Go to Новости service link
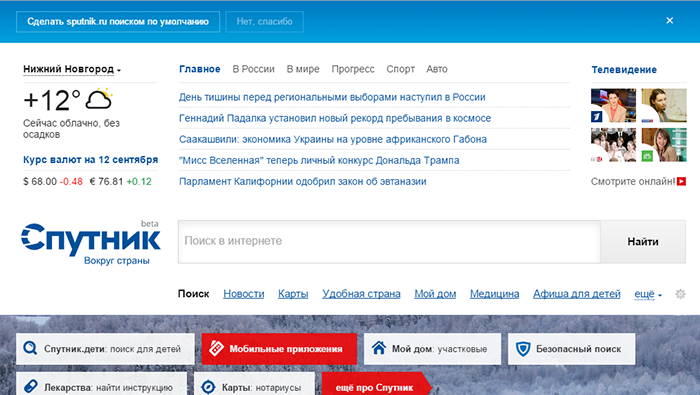This screenshot has width=700, height=395. click(244, 294)
